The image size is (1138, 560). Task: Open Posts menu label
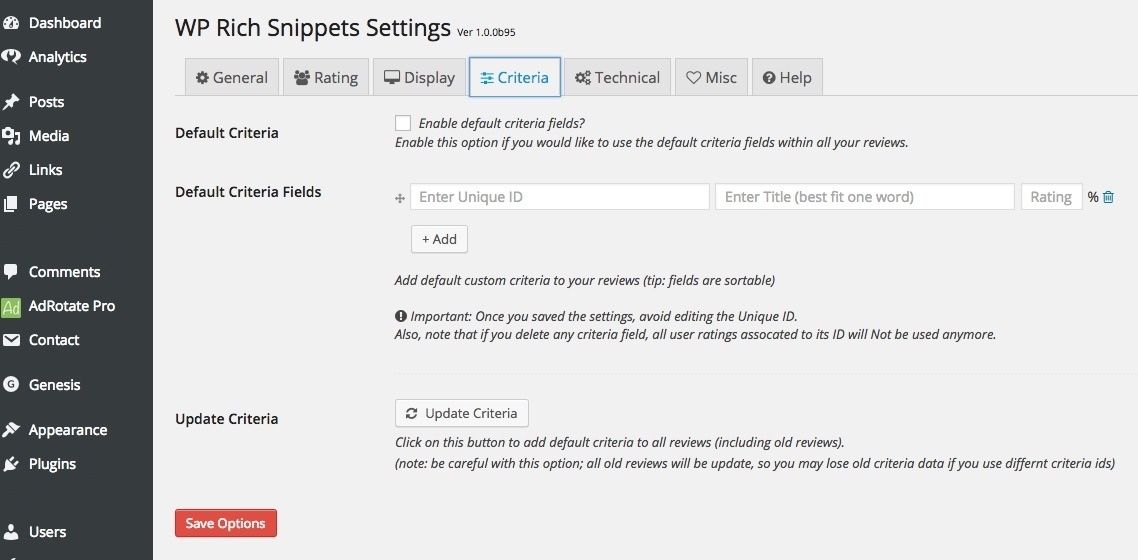[46, 102]
